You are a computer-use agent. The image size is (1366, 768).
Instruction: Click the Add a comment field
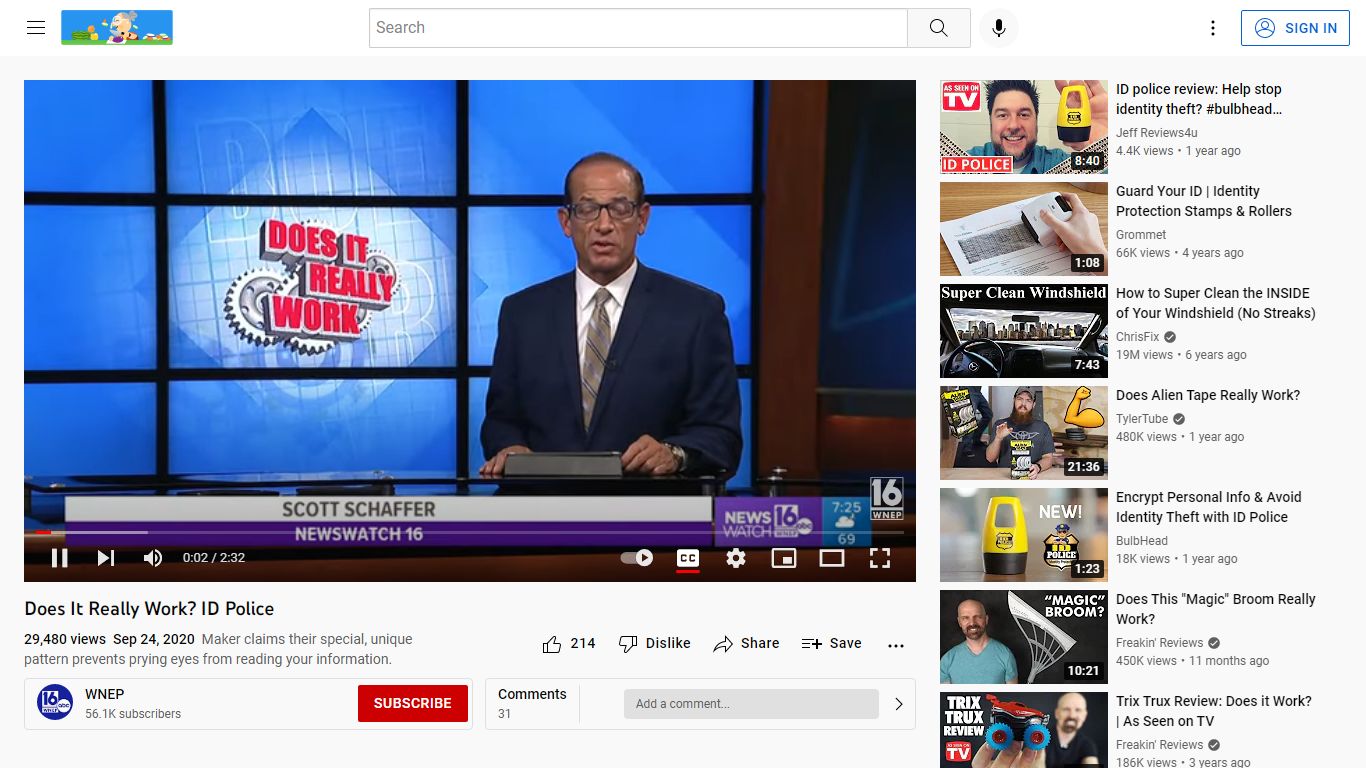coord(751,704)
